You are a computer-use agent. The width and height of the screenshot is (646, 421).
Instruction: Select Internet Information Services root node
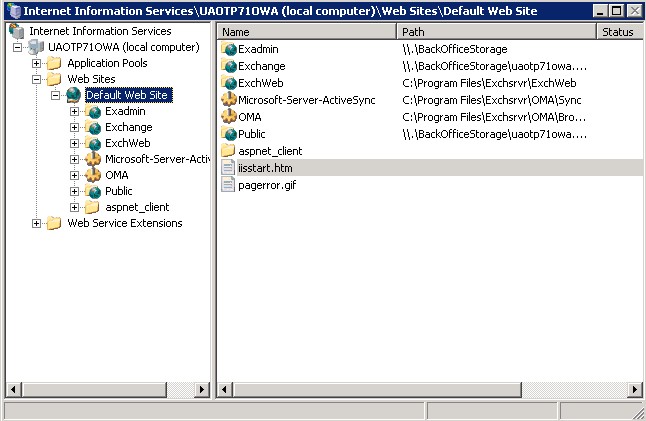point(99,32)
